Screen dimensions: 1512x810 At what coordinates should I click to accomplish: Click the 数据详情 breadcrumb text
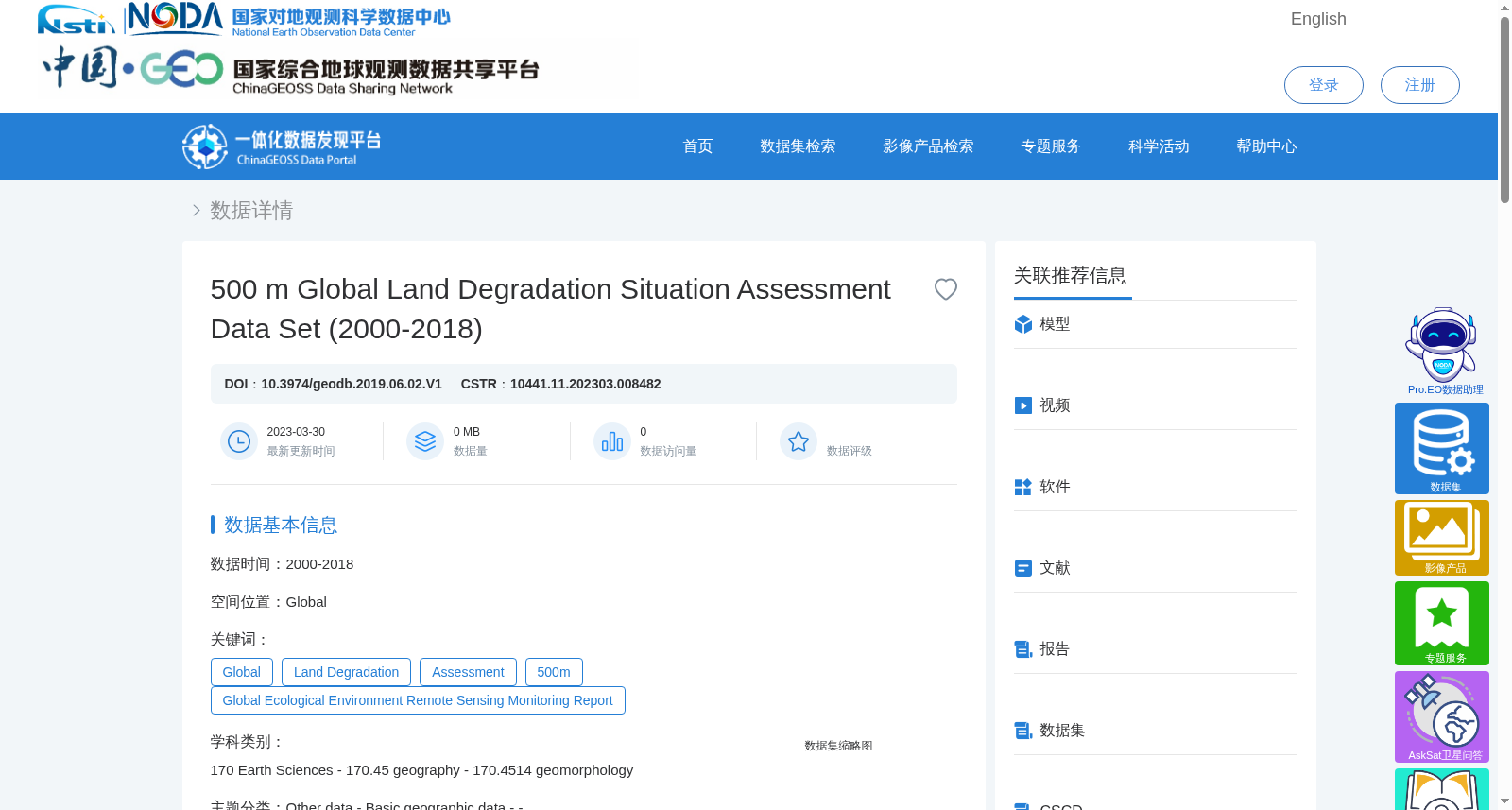pyautogui.click(x=251, y=211)
